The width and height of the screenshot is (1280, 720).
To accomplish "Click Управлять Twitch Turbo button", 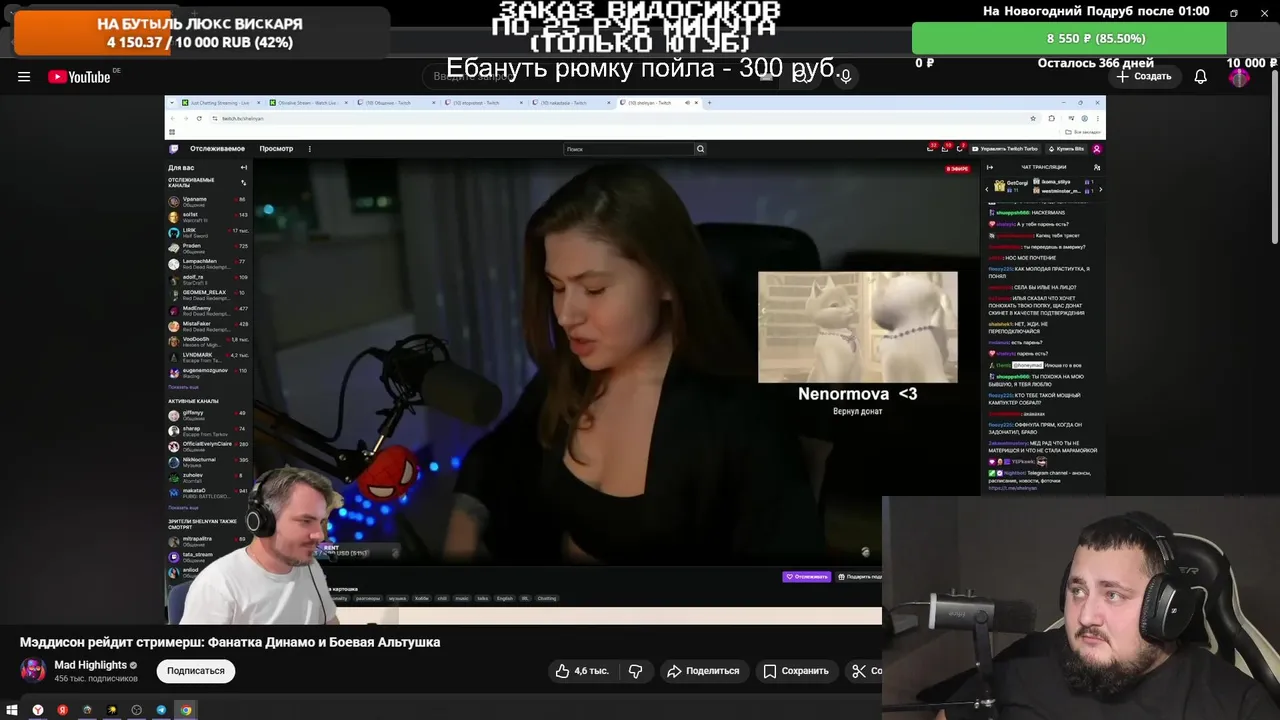I will [x=1005, y=149].
